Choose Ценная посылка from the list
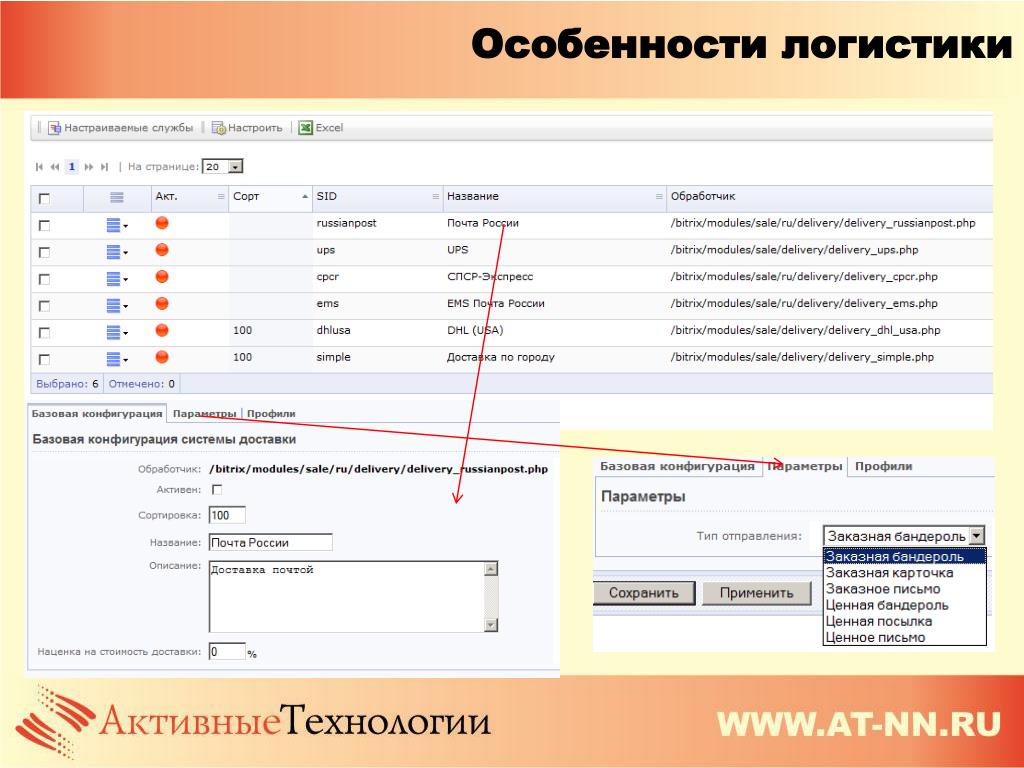1024x768 pixels. pos(904,622)
